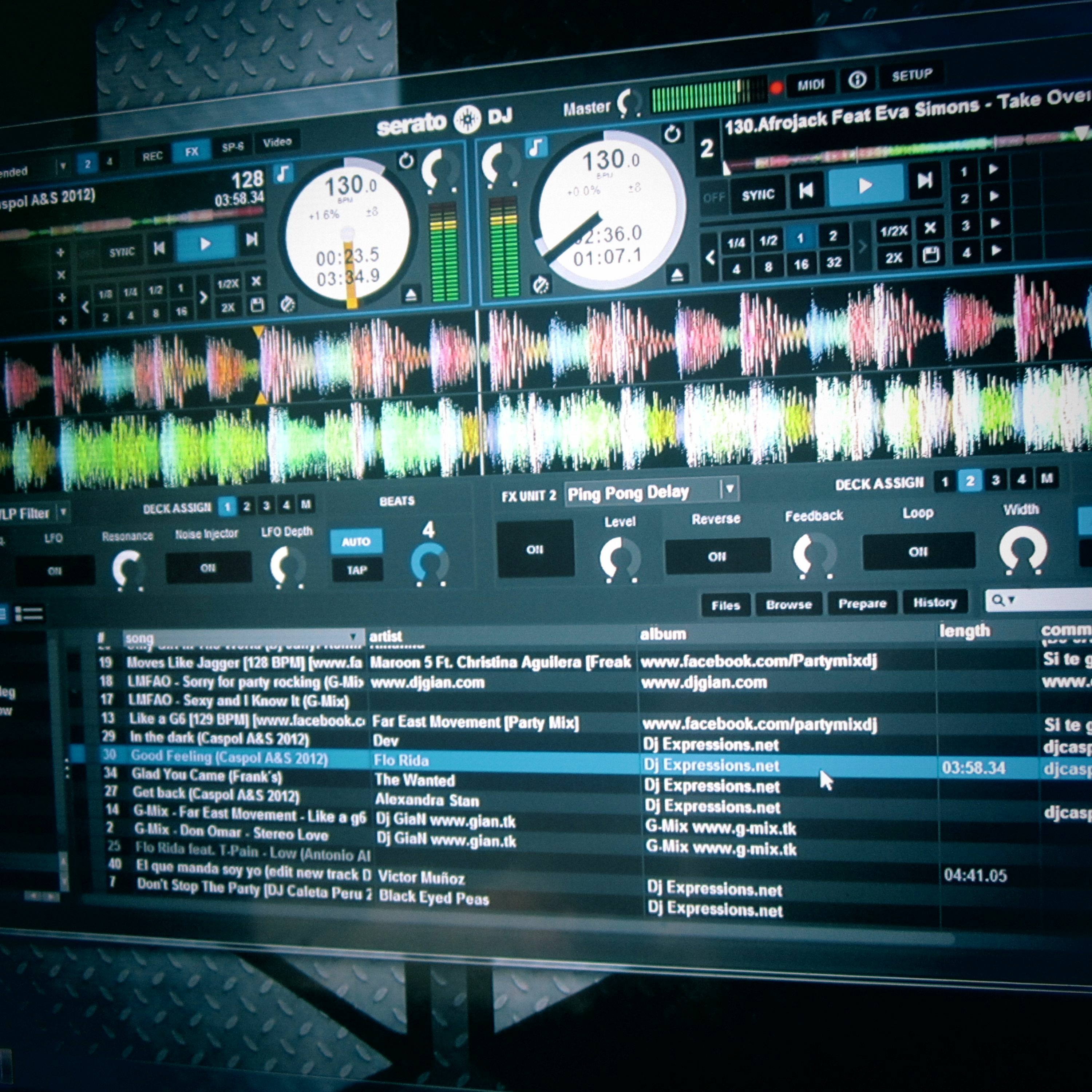This screenshot has width=1092, height=1092.
Task: Double loop with 2X on left deck
Action: point(228,308)
